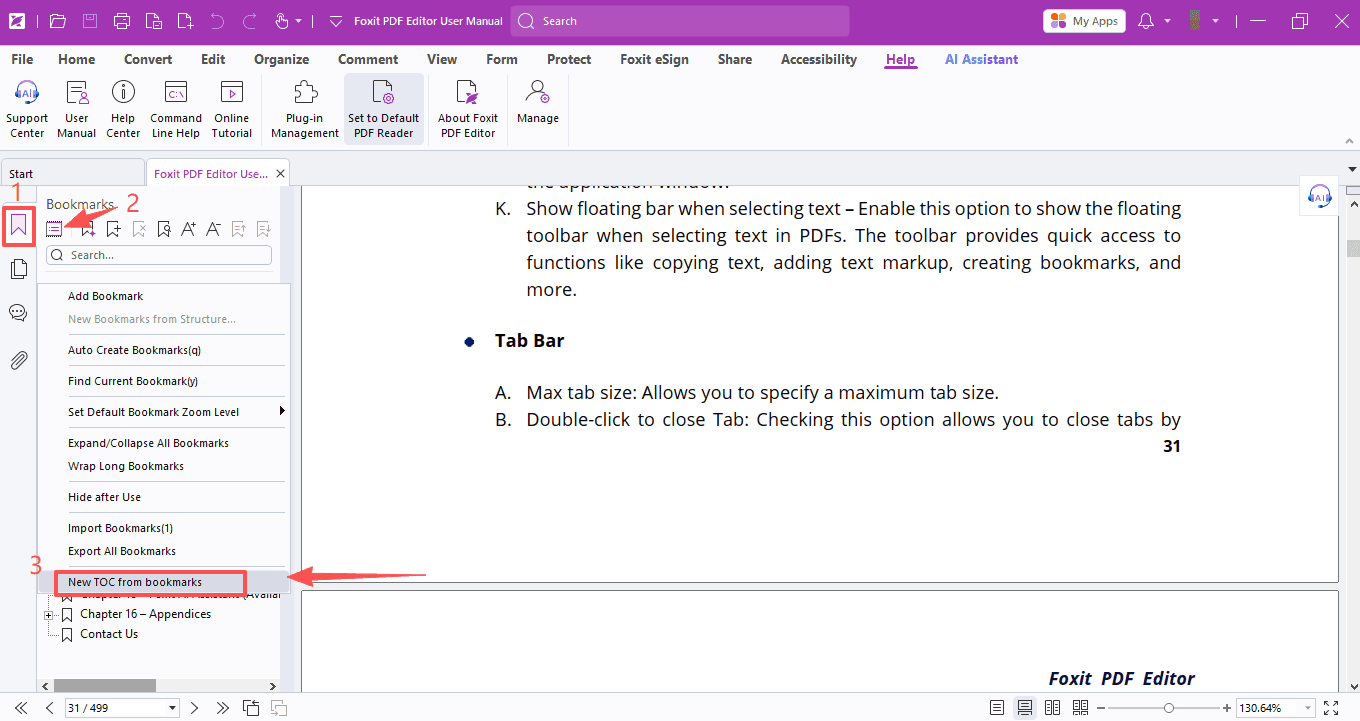Image resolution: width=1360 pixels, height=721 pixels.
Task: Select Add Bookmark menu item
Action: (105, 296)
